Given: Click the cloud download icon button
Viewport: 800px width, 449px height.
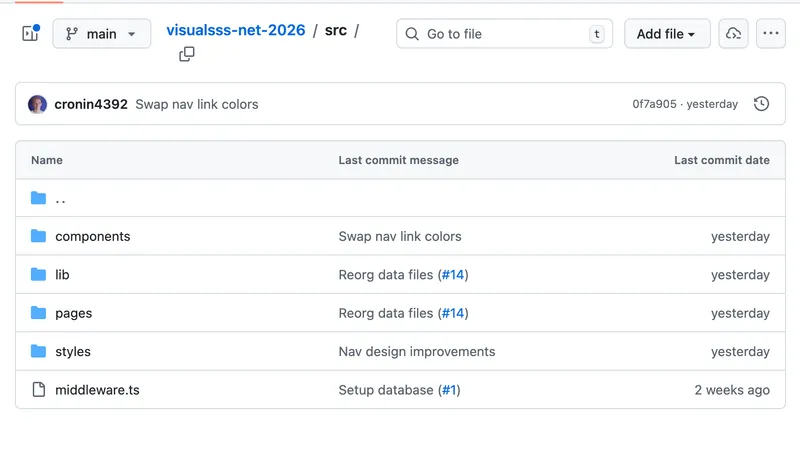Looking at the screenshot, I should pyautogui.click(x=733, y=34).
